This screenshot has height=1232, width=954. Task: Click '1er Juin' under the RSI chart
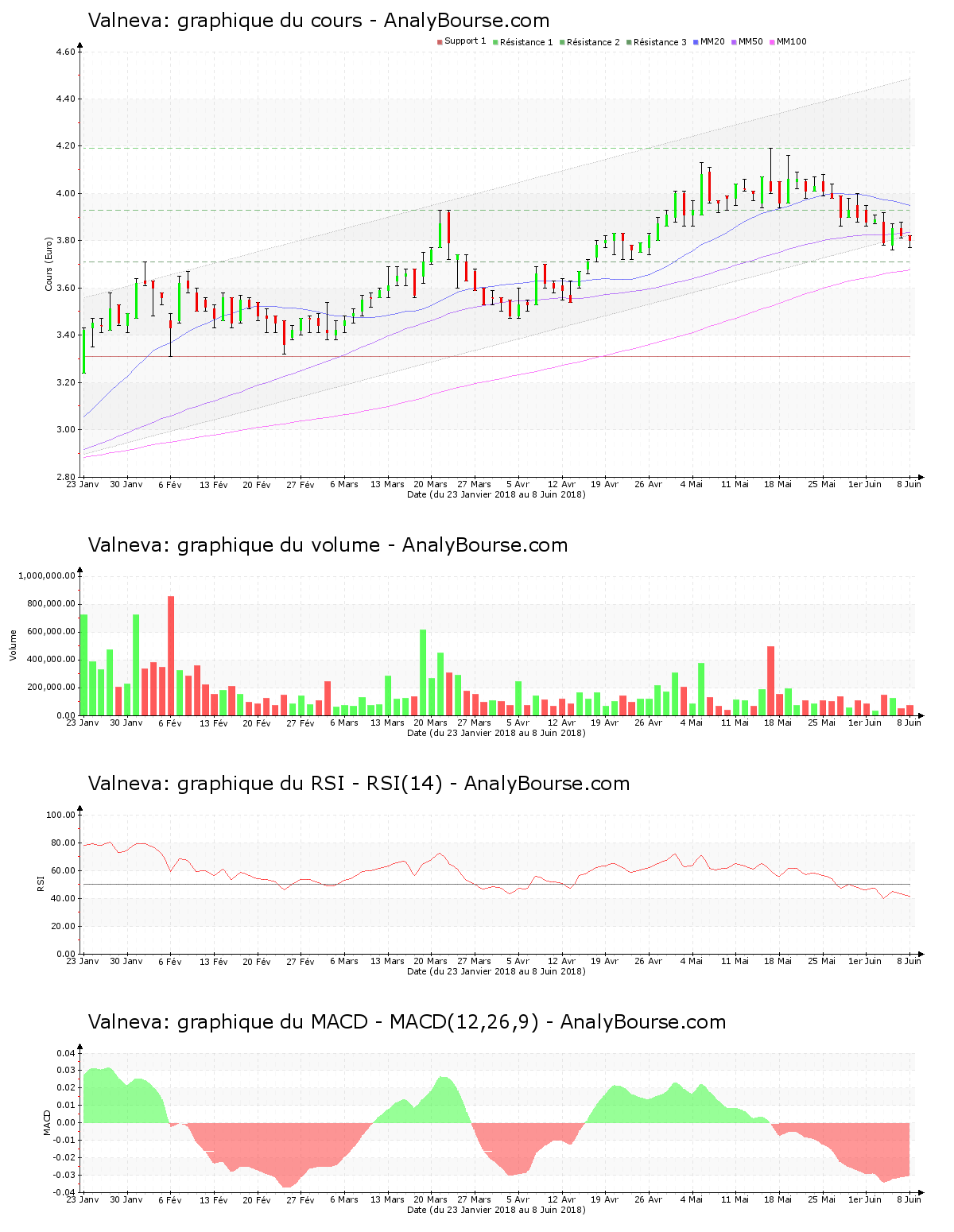tap(865, 961)
